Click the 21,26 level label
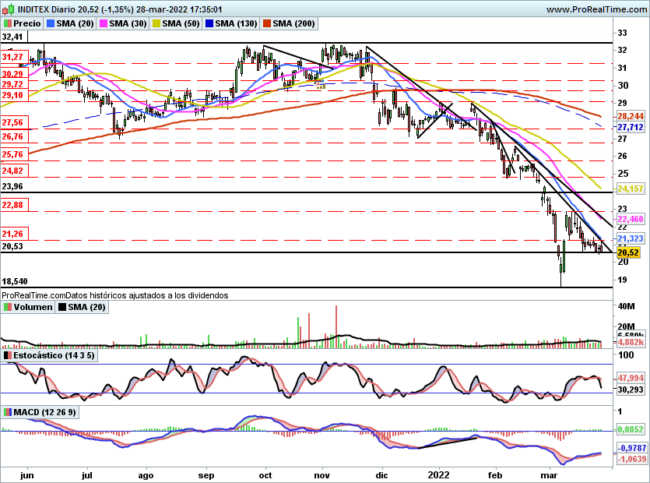Image resolution: width=650 pixels, height=483 pixels. pos(13,234)
